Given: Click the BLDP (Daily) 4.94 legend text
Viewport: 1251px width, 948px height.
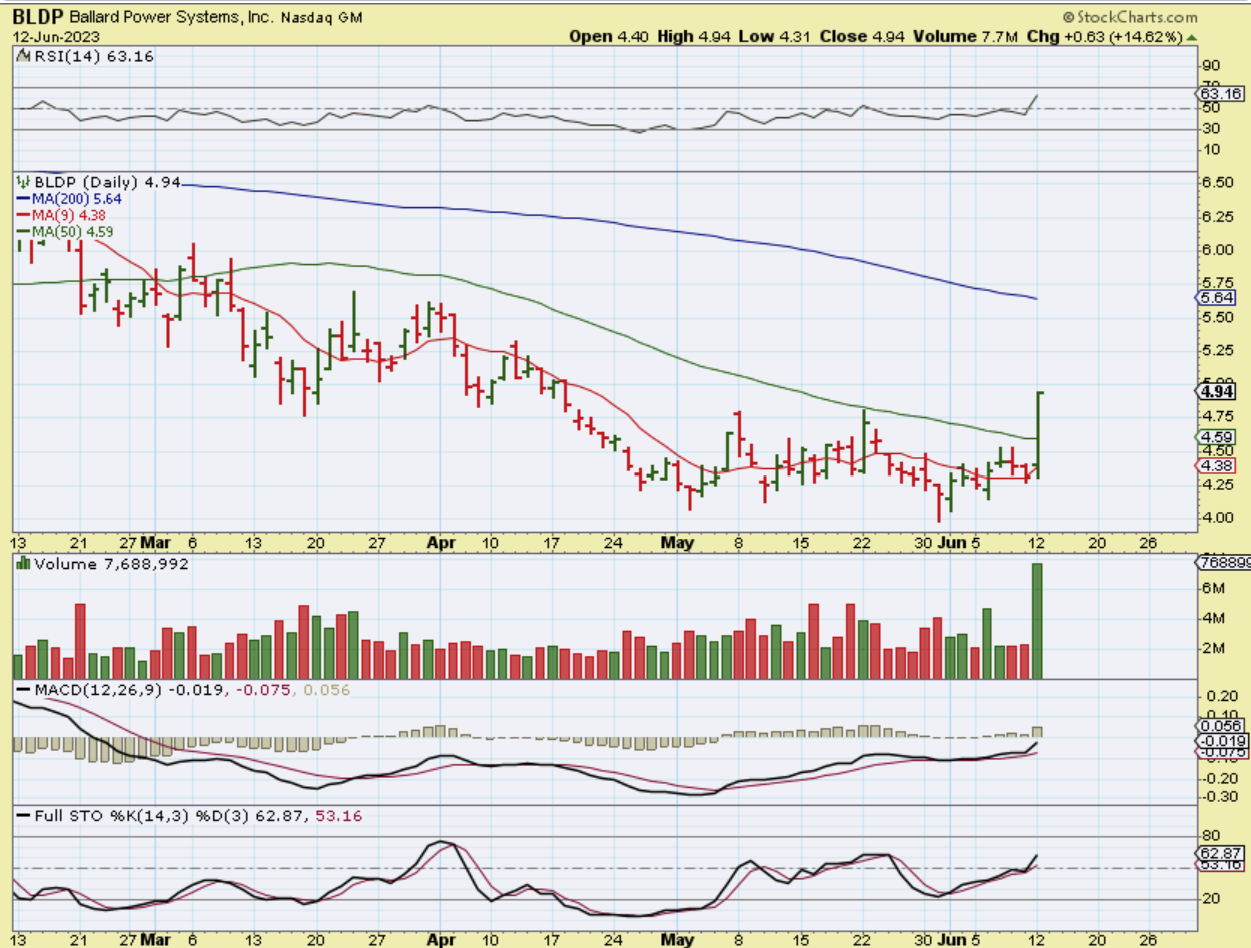Looking at the screenshot, I should point(107,183).
